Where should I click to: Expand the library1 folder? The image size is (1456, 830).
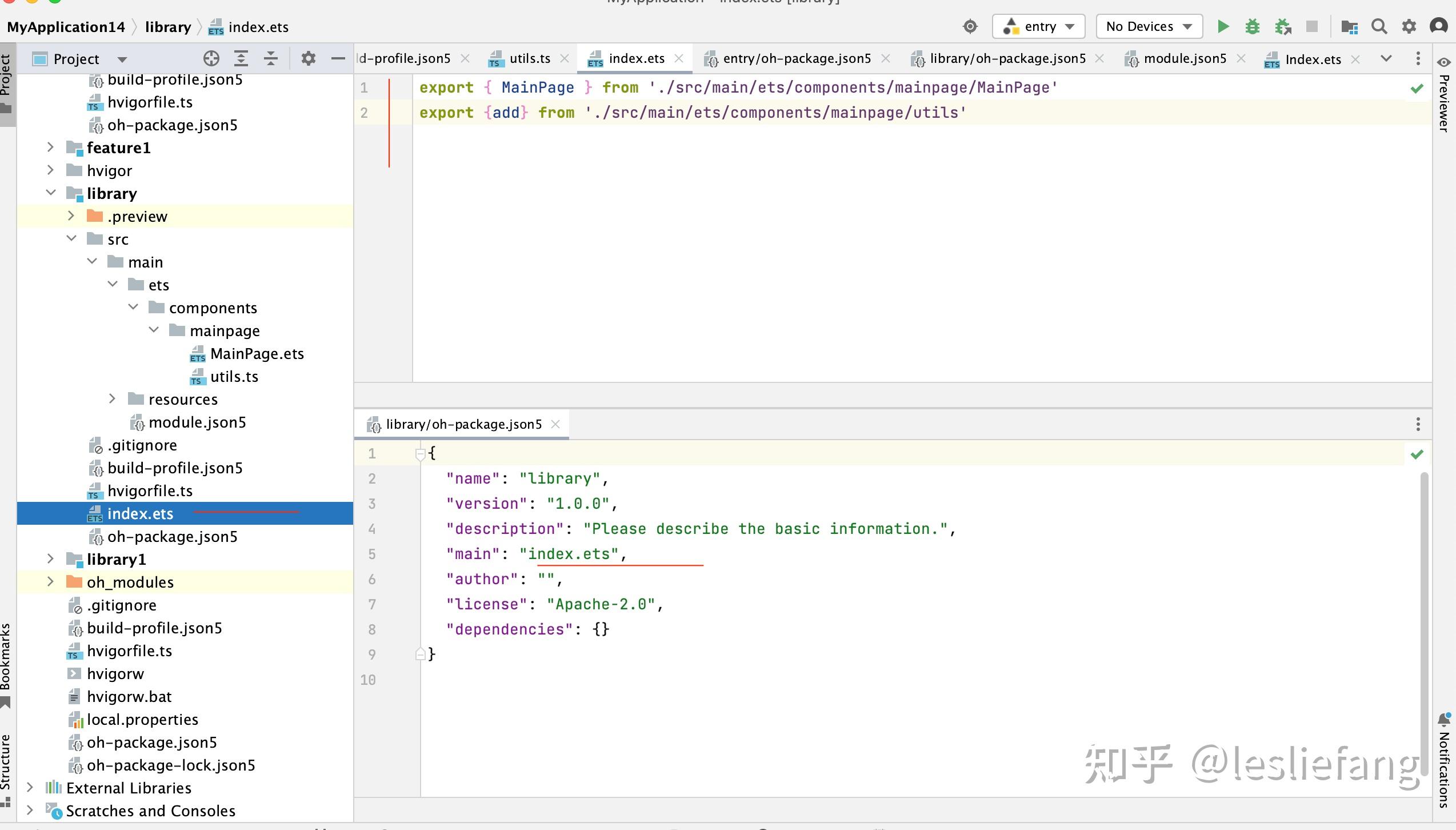click(x=50, y=559)
